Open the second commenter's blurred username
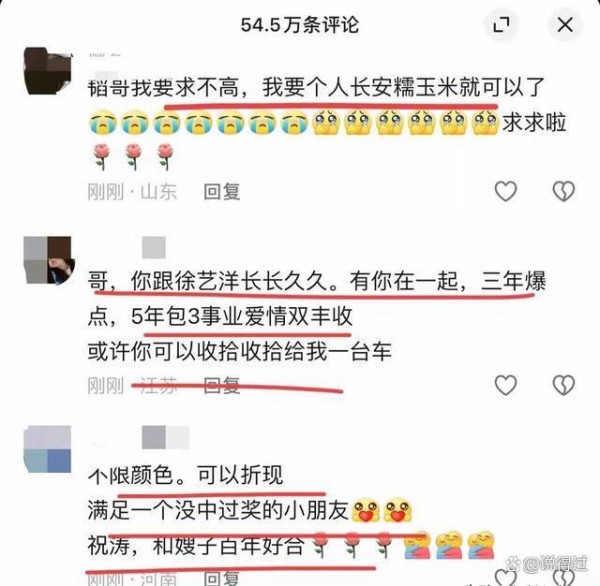This screenshot has height=586, width=600. [x=153, y=247]
